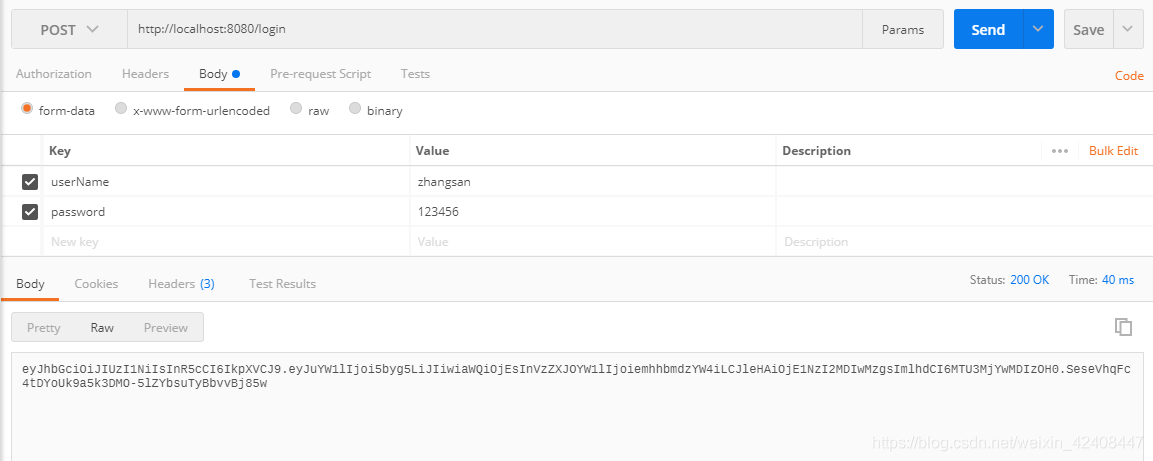
Task: Switch the response view to Preview
Action: pos(166,328)
